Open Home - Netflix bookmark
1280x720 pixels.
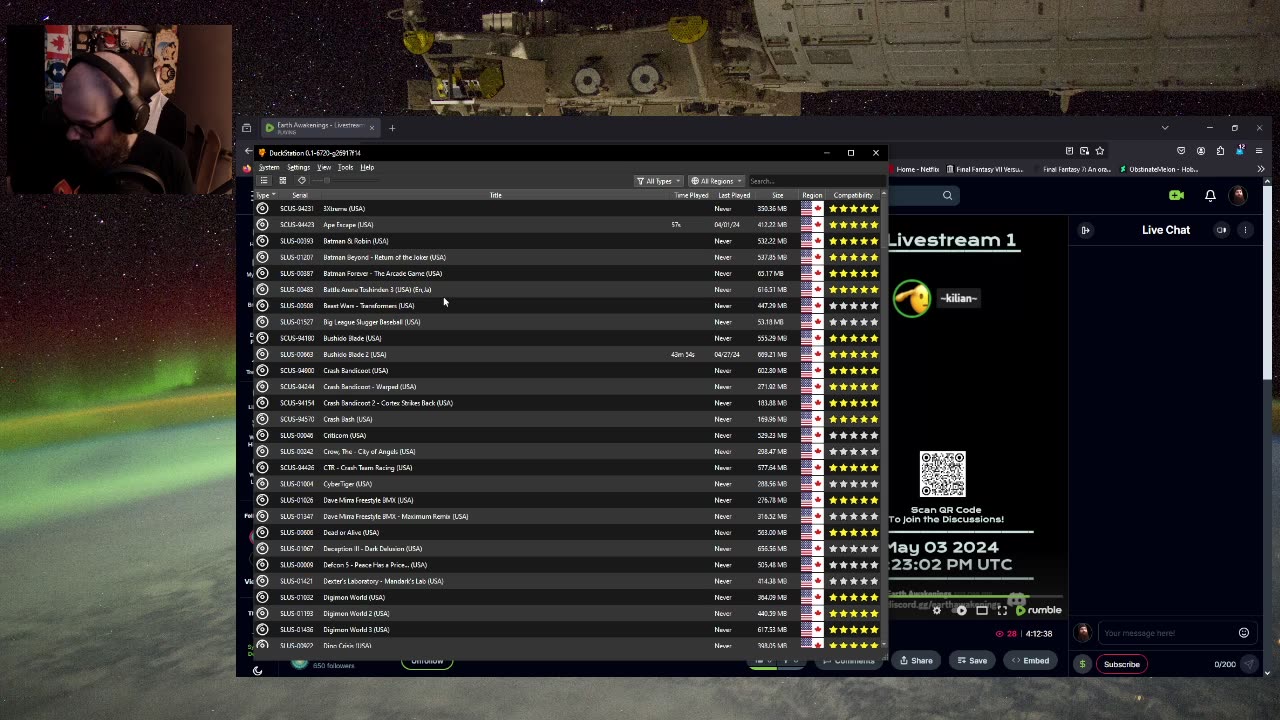point(915,169)
